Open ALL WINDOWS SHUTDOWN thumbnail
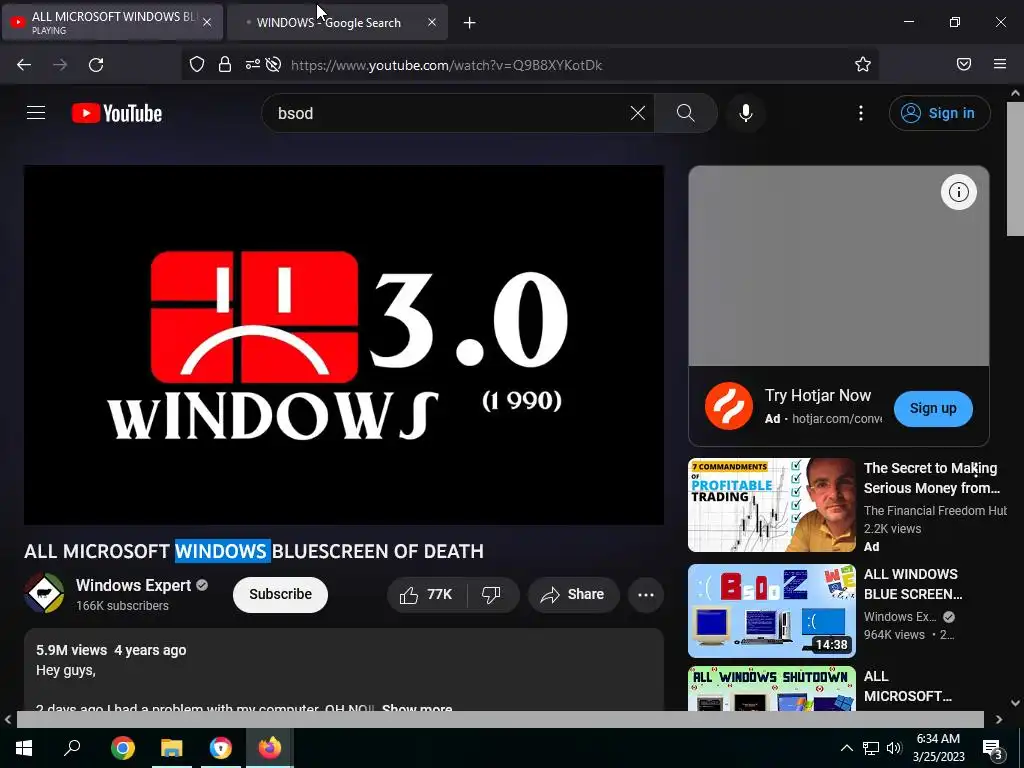The height and width of the screenshot is (768, 1024). [x=771, y=688]
